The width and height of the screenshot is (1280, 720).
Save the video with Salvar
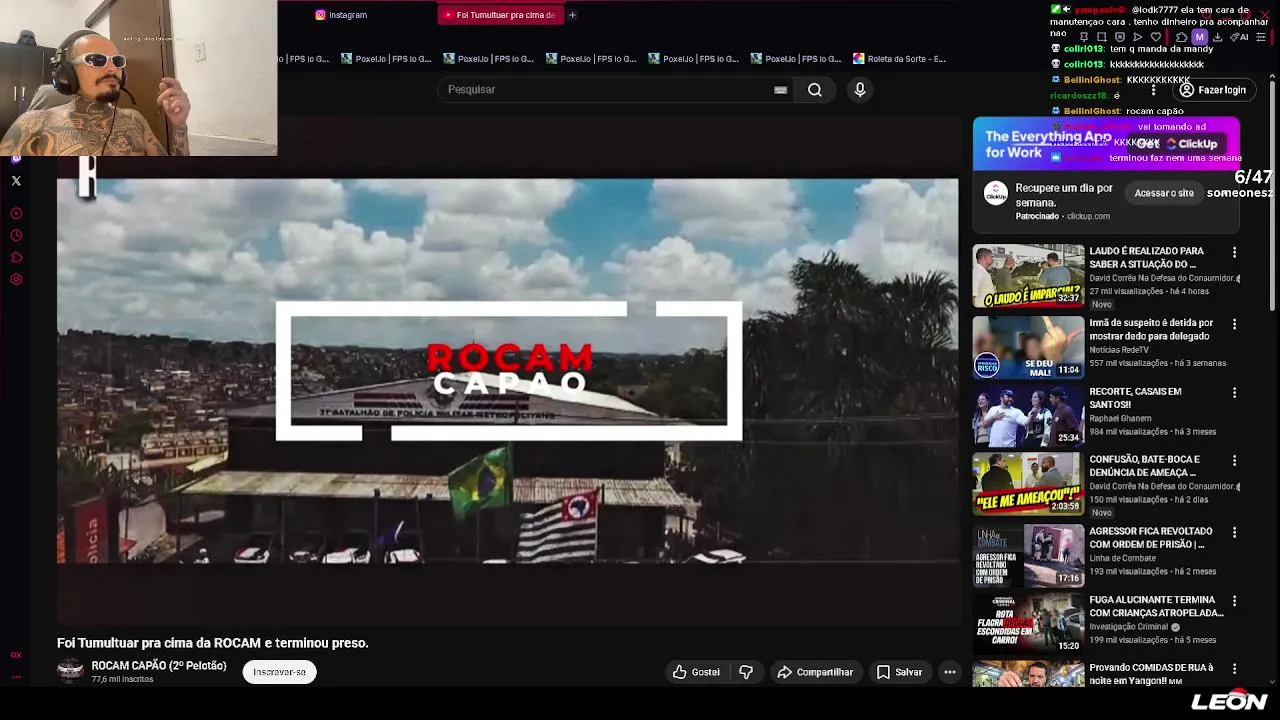click(x=899, y=672)
